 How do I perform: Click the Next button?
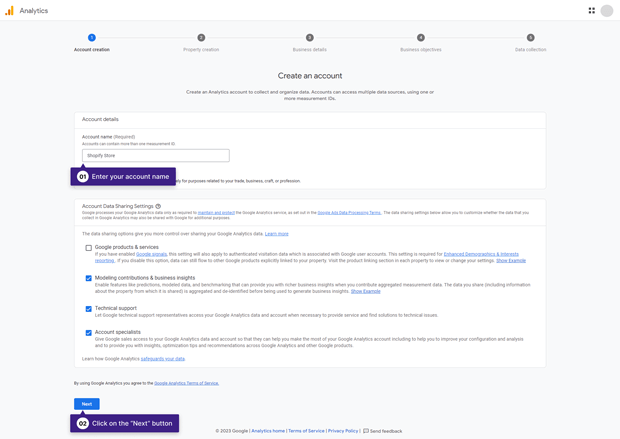86,404
